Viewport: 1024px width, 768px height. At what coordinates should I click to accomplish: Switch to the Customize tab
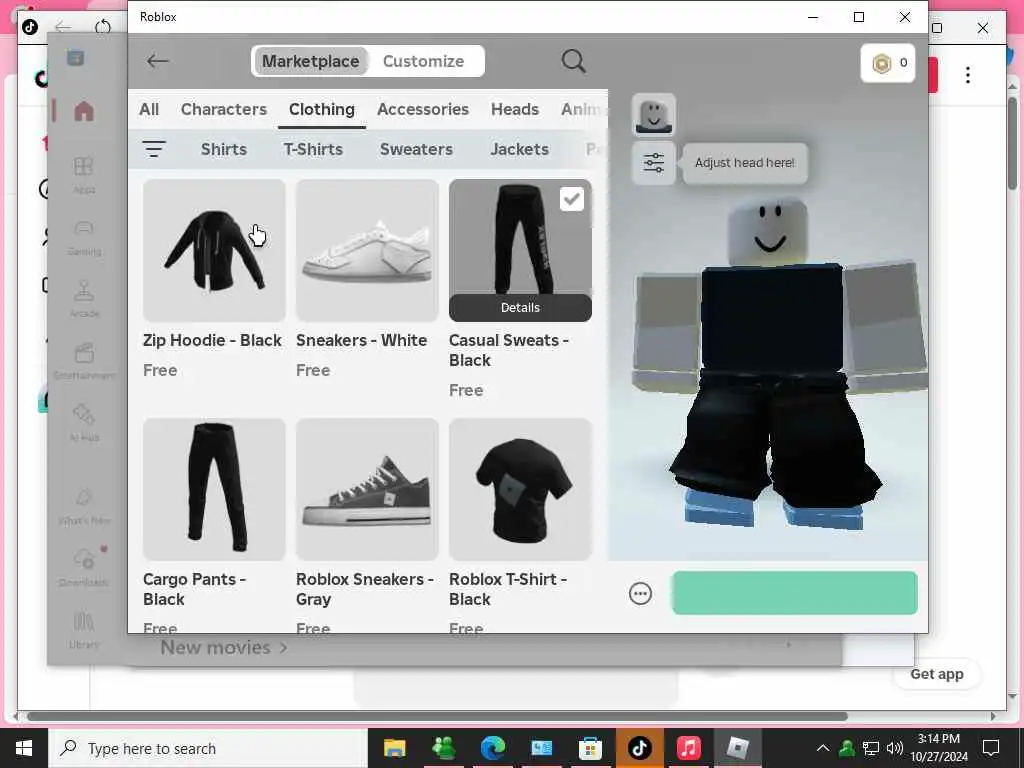pos(423,61)
